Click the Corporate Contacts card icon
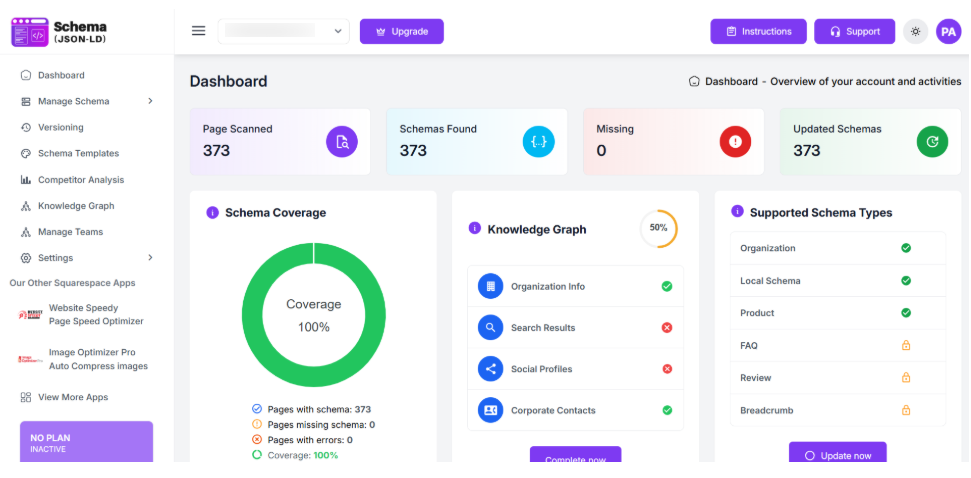 (490, 410)
